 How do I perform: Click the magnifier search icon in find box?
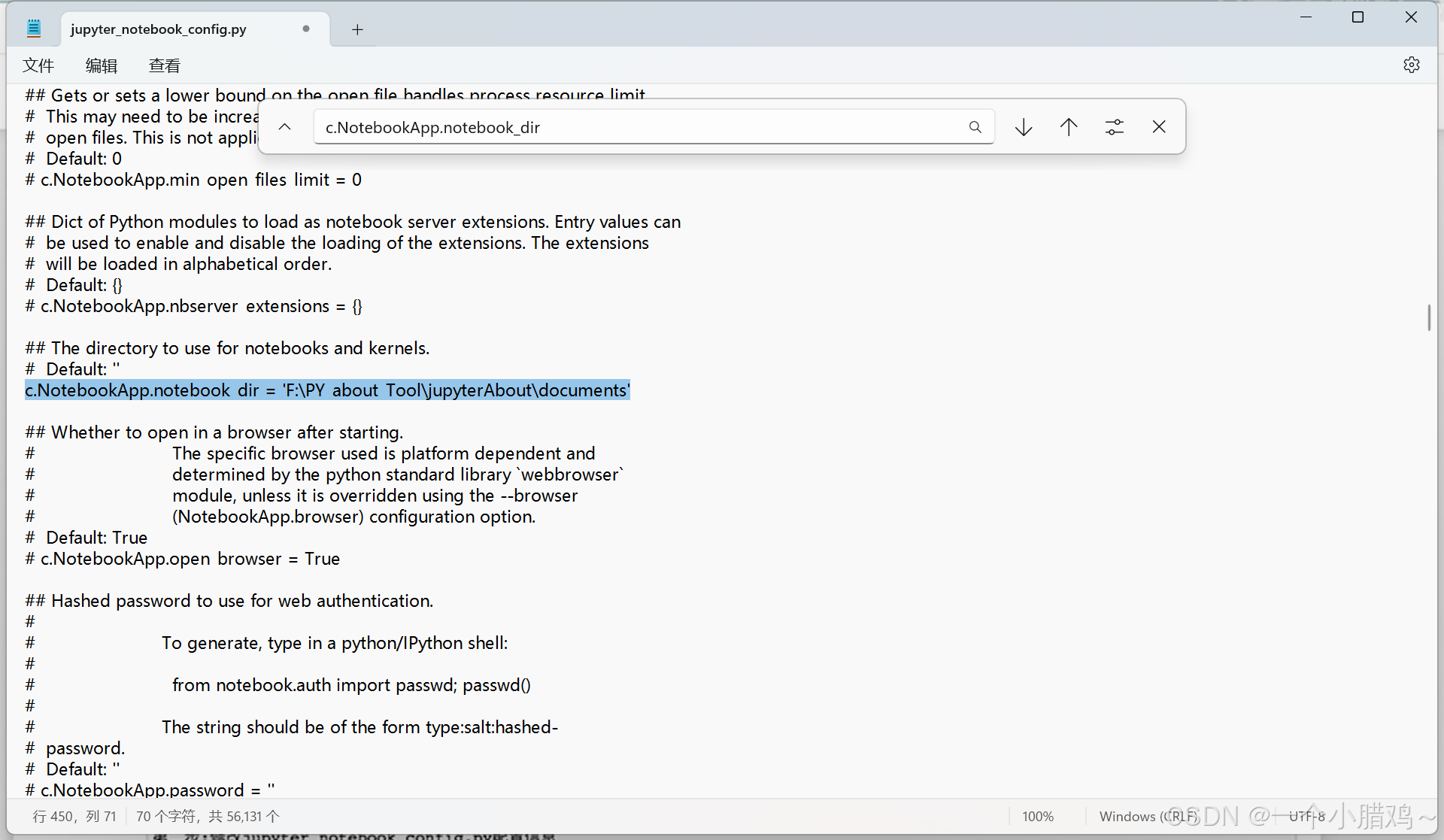click(x=975, y=127)
